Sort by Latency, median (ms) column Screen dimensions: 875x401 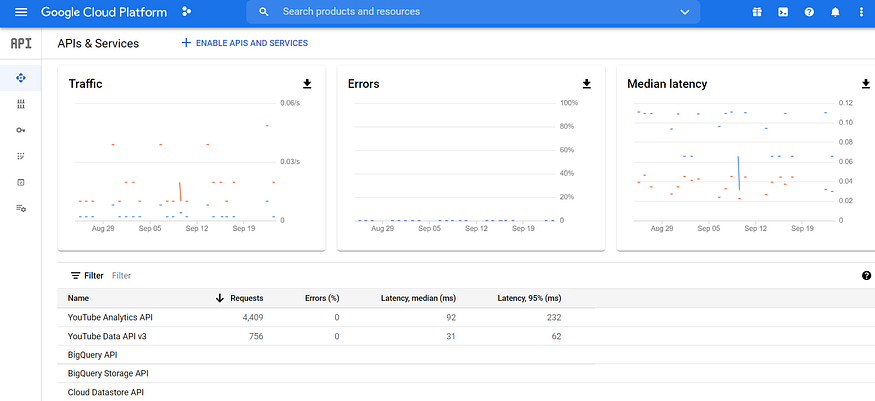pyautogui.click(x=419, y=298)
